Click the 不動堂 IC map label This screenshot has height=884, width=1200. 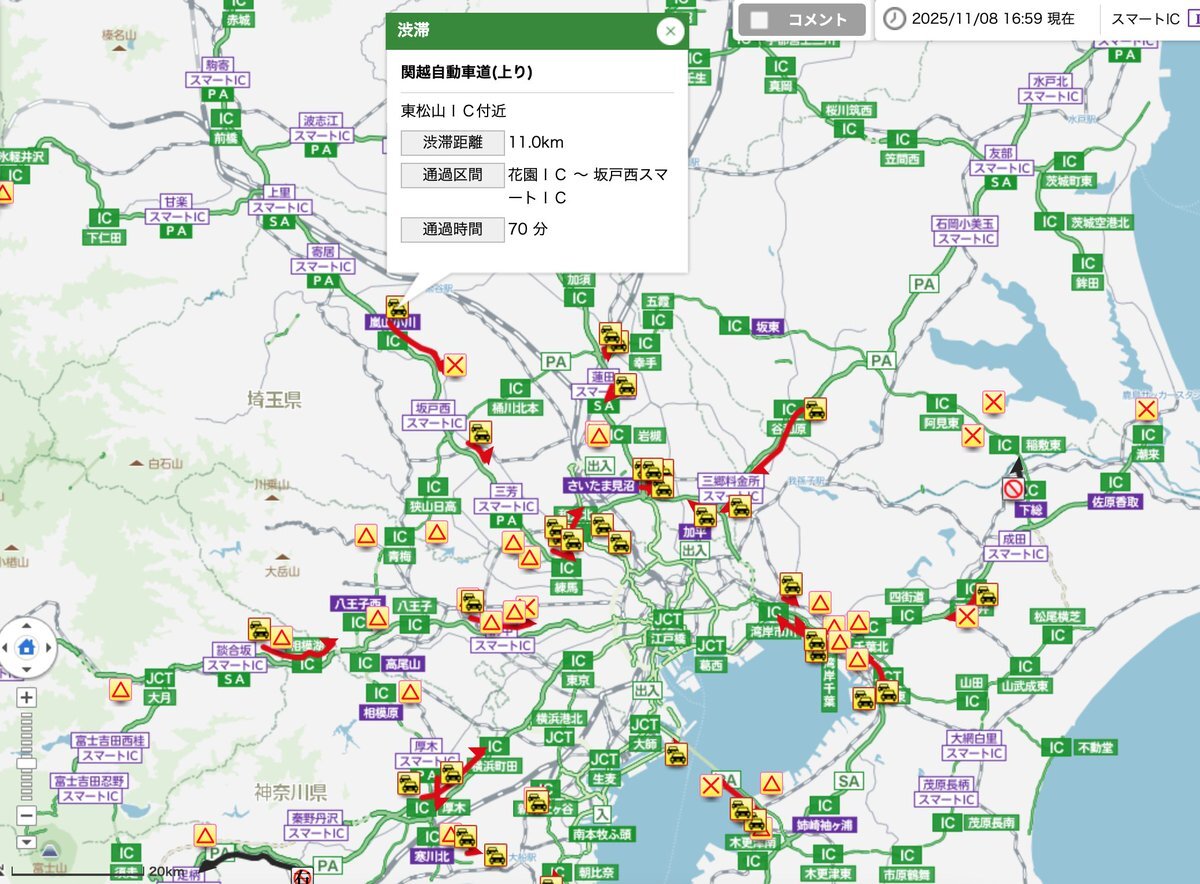(1096, 748)
